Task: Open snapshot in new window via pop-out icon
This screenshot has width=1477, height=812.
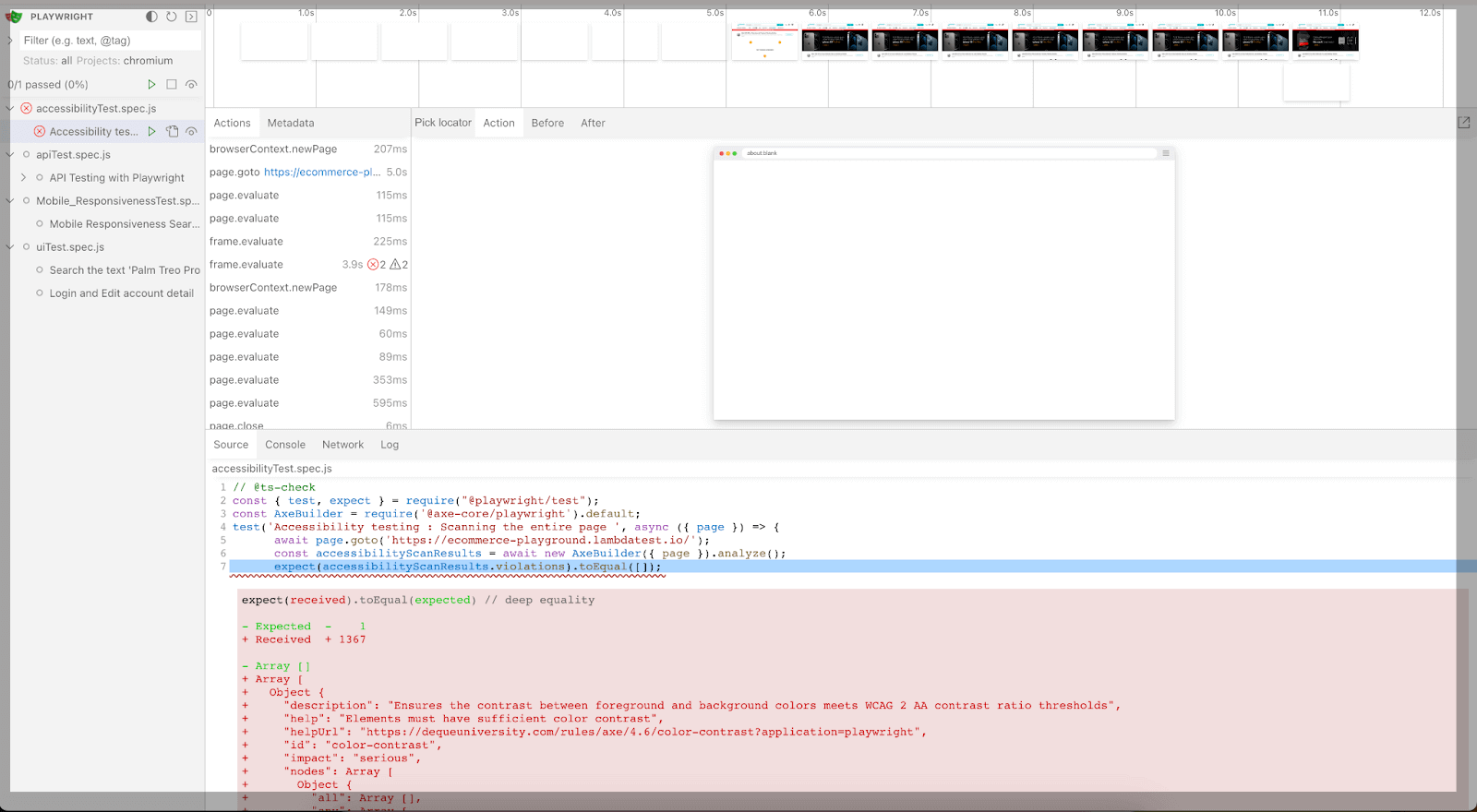Action: point(1463,123)
